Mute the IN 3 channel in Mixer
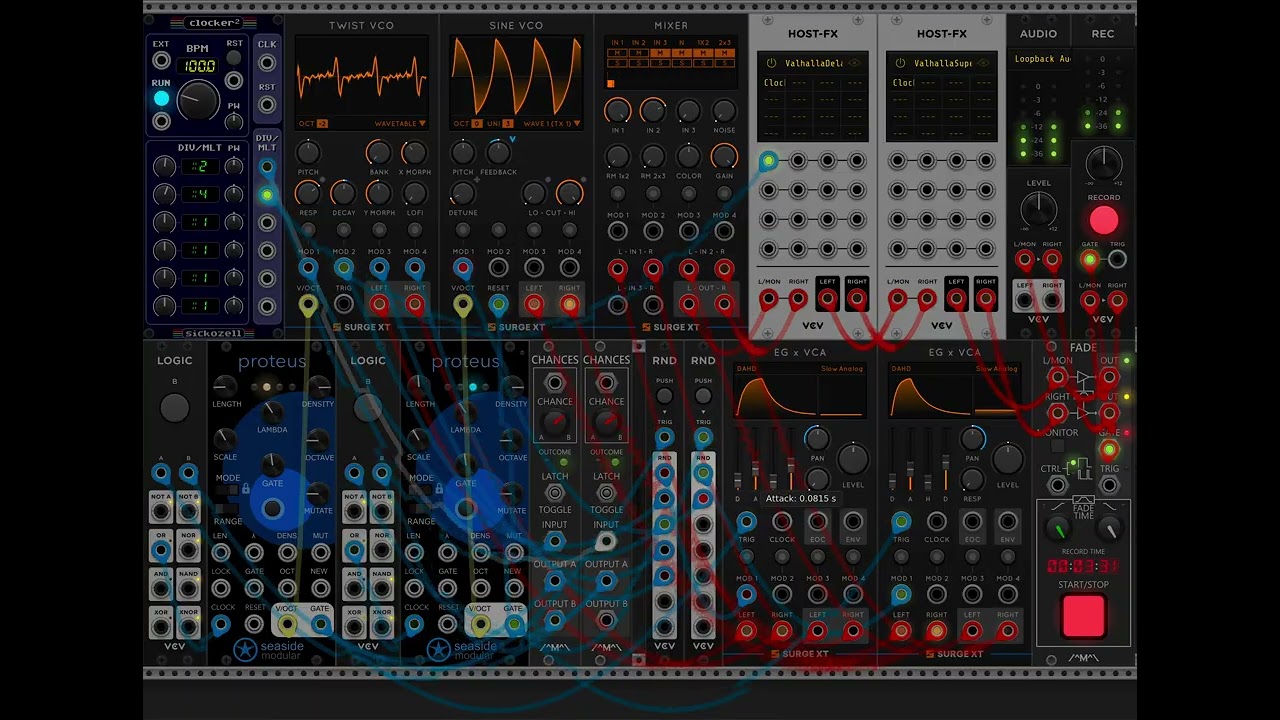This screenshot has width=1280, height=720. point(660,52)
